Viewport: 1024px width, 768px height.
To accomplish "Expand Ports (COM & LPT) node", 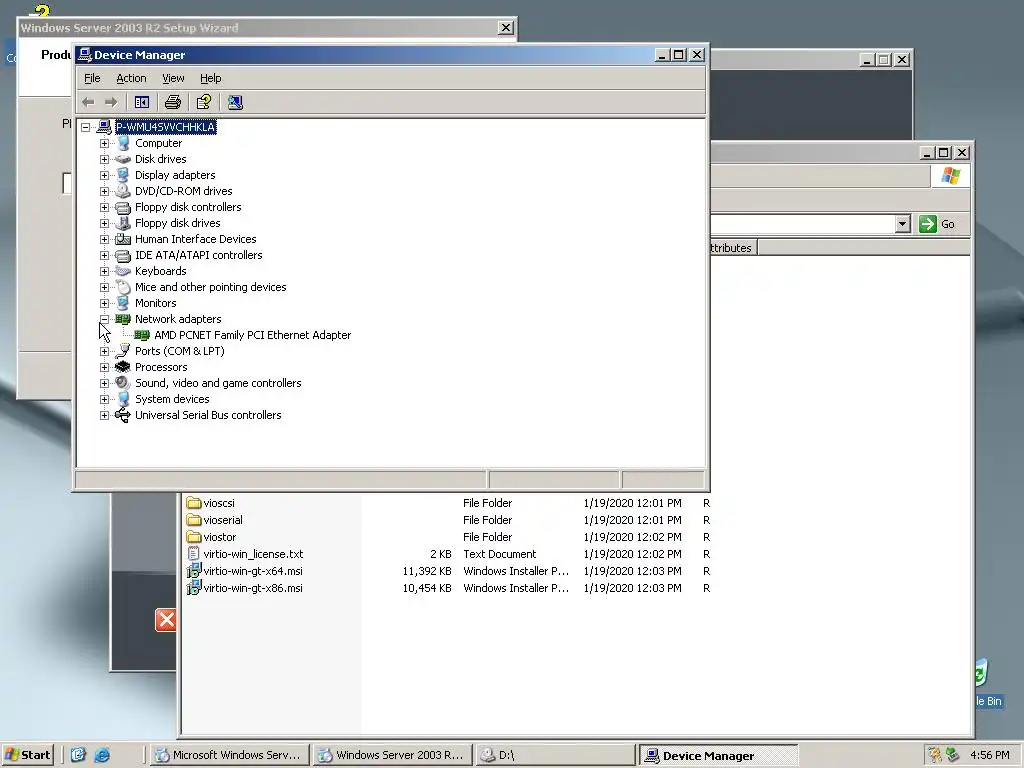I will [x=104, y=351].
